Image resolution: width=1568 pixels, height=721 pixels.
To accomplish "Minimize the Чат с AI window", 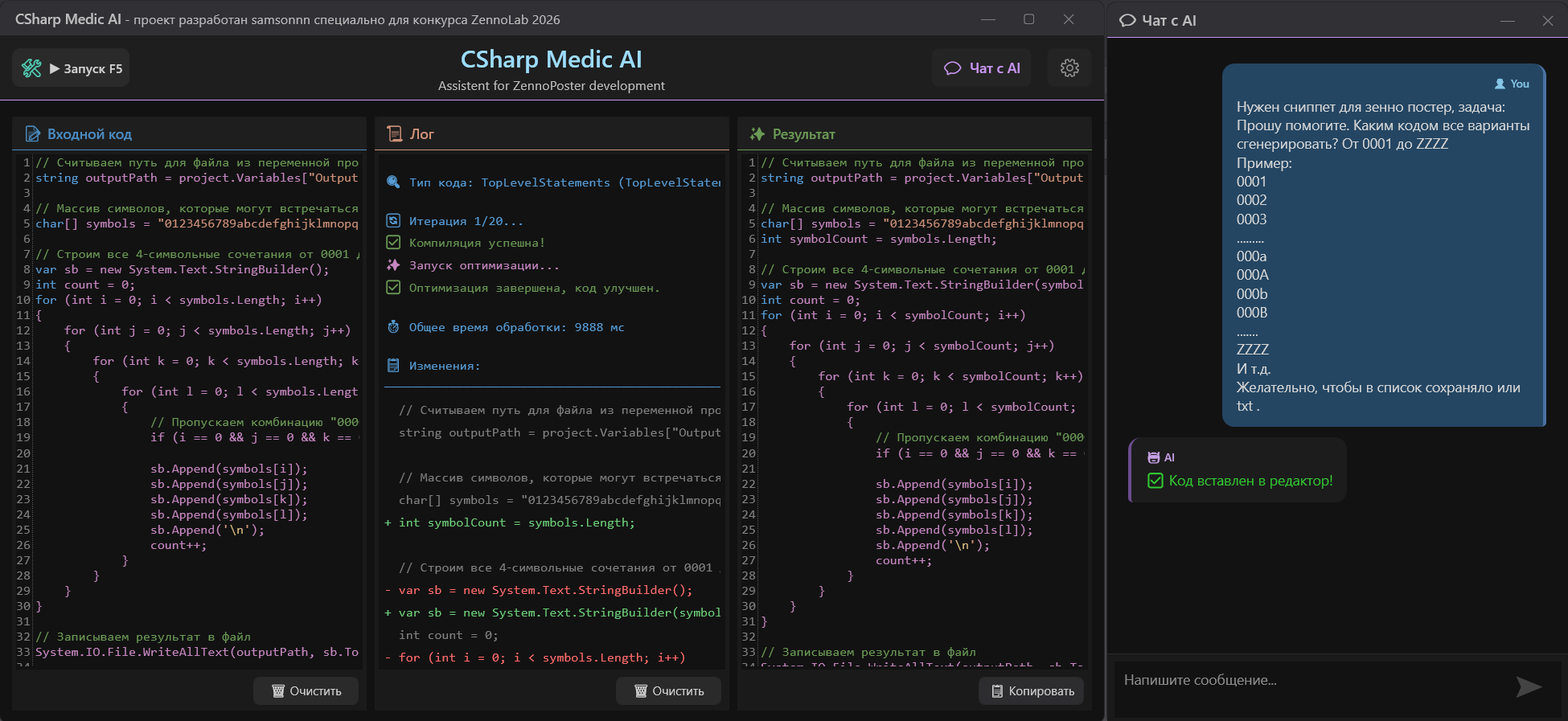I will point(1508,21).
